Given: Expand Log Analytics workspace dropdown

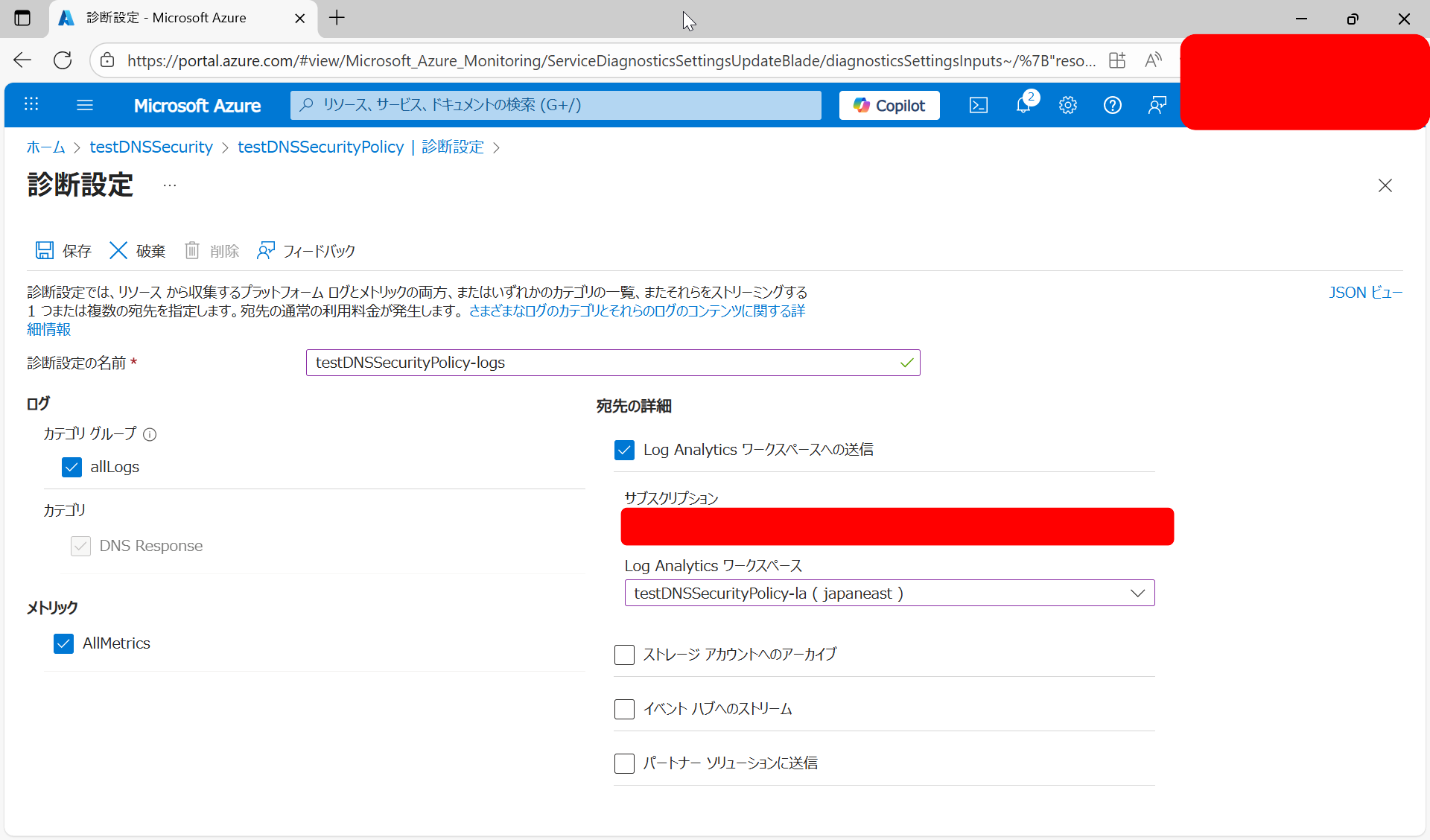Looking at the screenshot, I should [x=889, y=594].
